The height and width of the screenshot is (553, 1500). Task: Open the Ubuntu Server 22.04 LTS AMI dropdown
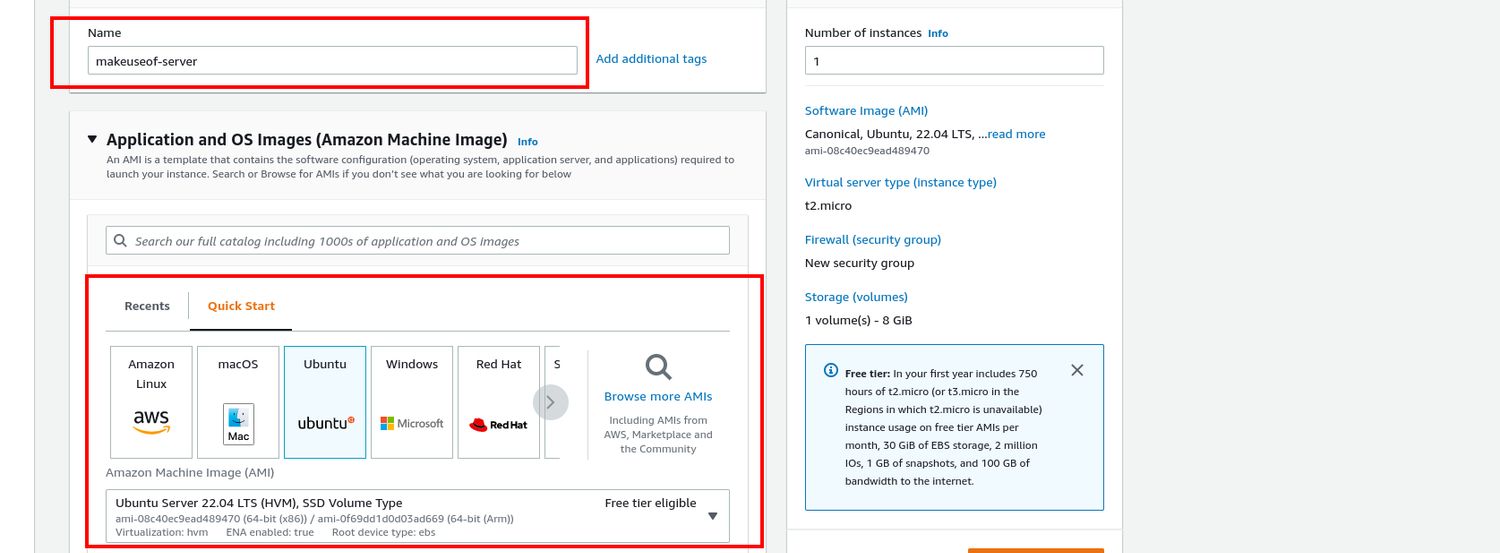pyautogui.click(x=418, y=516)
